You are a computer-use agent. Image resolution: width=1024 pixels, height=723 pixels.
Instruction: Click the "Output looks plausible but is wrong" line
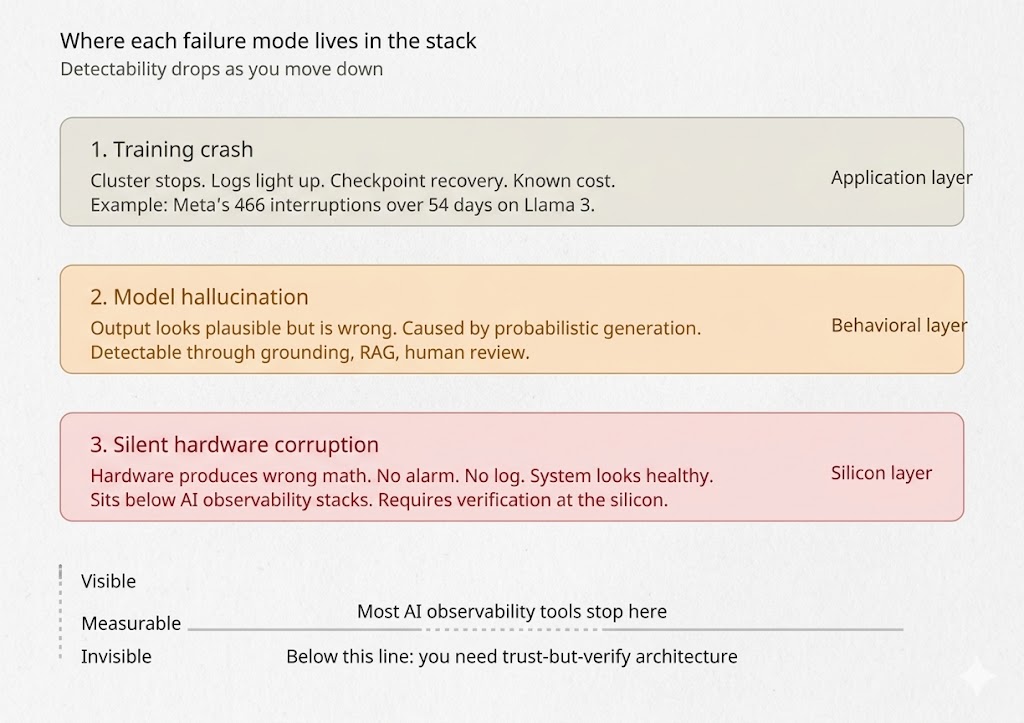(395, 328)
